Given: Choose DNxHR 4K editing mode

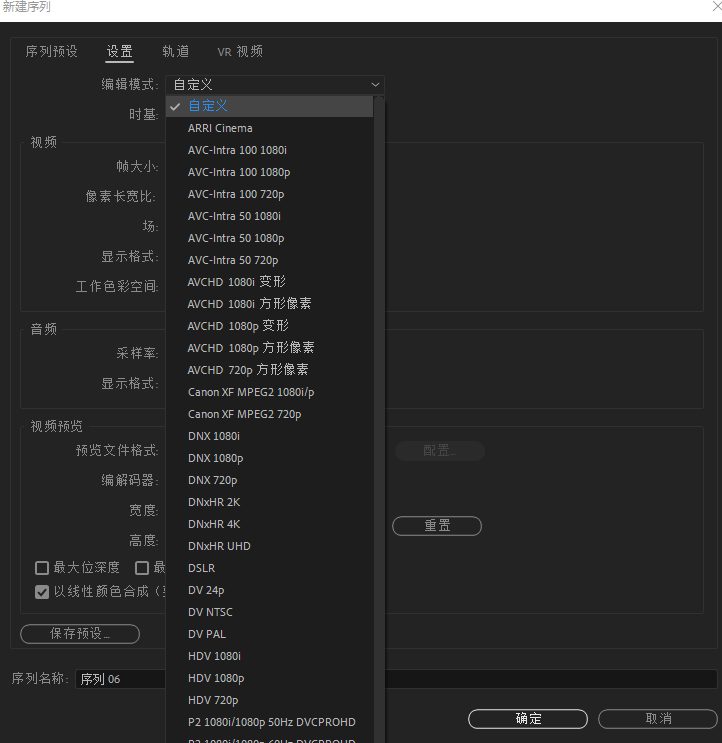Looking at the screenshot, I should tap(214, 524).
